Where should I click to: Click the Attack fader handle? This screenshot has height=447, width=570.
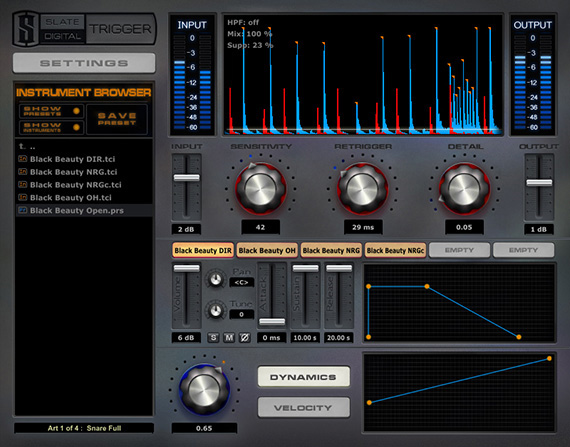coord(272,322)
